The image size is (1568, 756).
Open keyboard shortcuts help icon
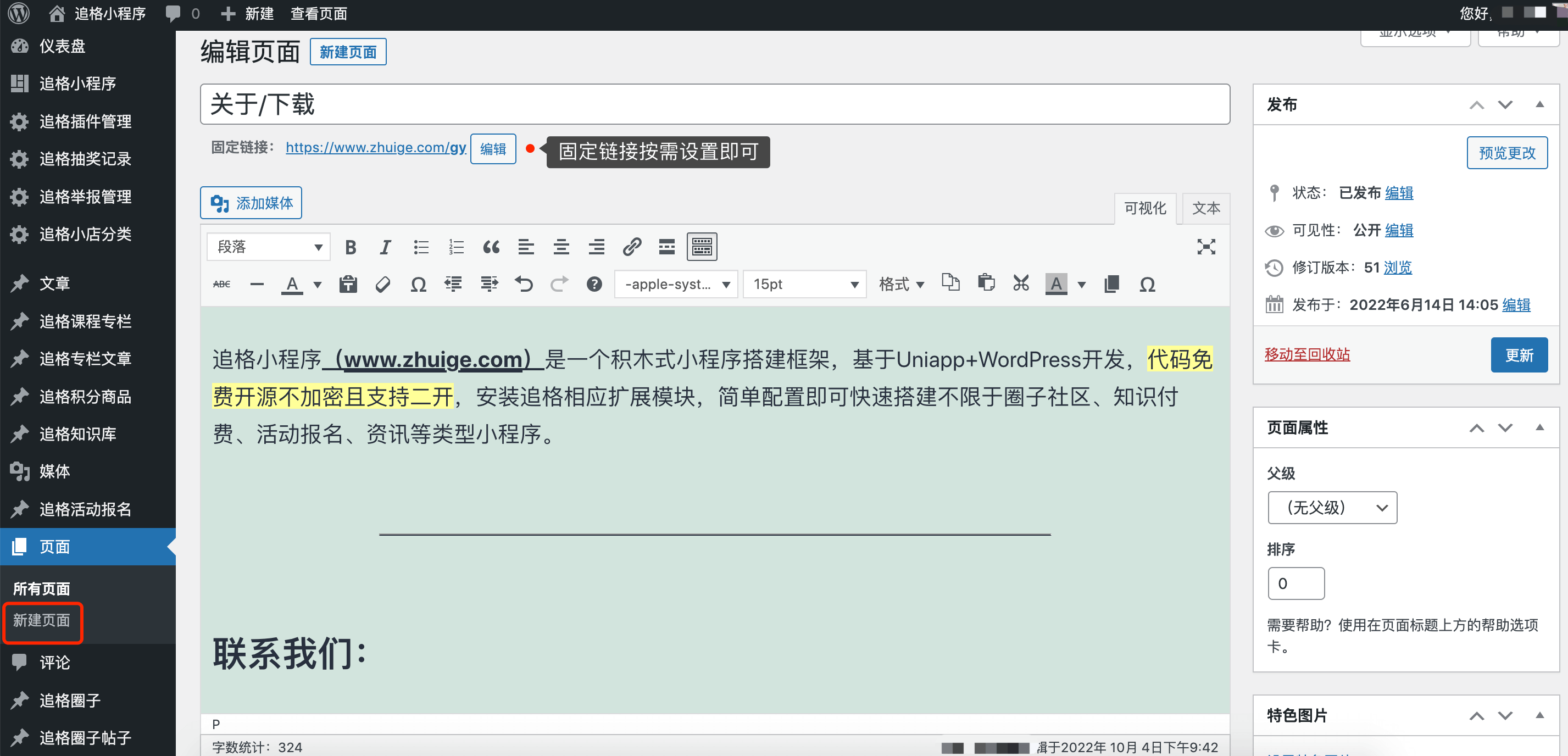coord(594,284)
